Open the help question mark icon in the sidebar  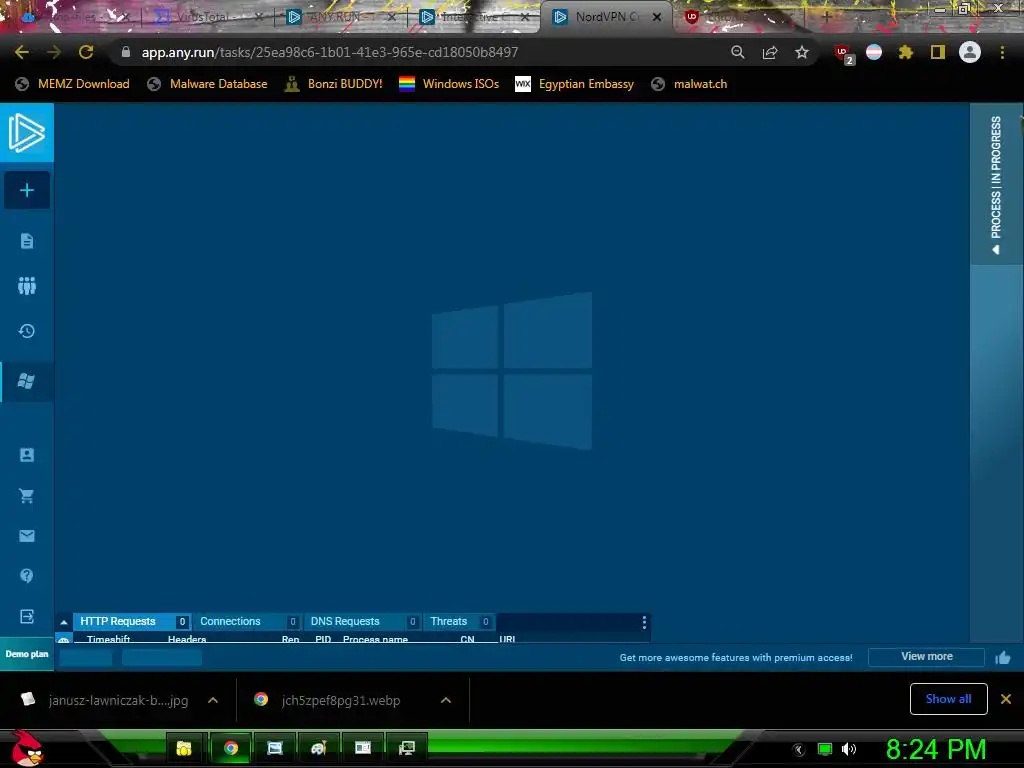(27, 575)
